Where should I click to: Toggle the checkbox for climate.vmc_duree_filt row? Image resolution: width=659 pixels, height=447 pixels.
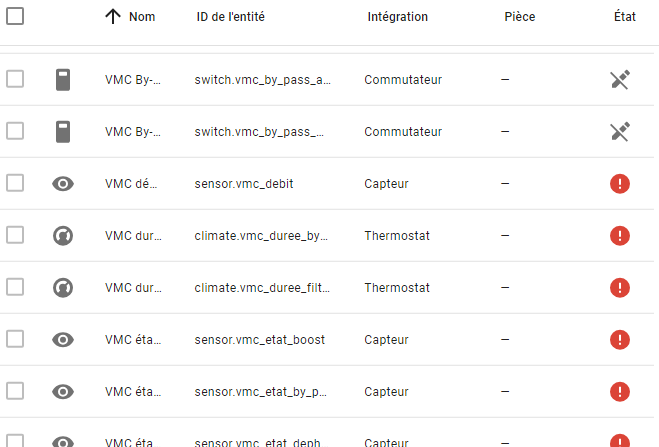(x=15, y=288)
